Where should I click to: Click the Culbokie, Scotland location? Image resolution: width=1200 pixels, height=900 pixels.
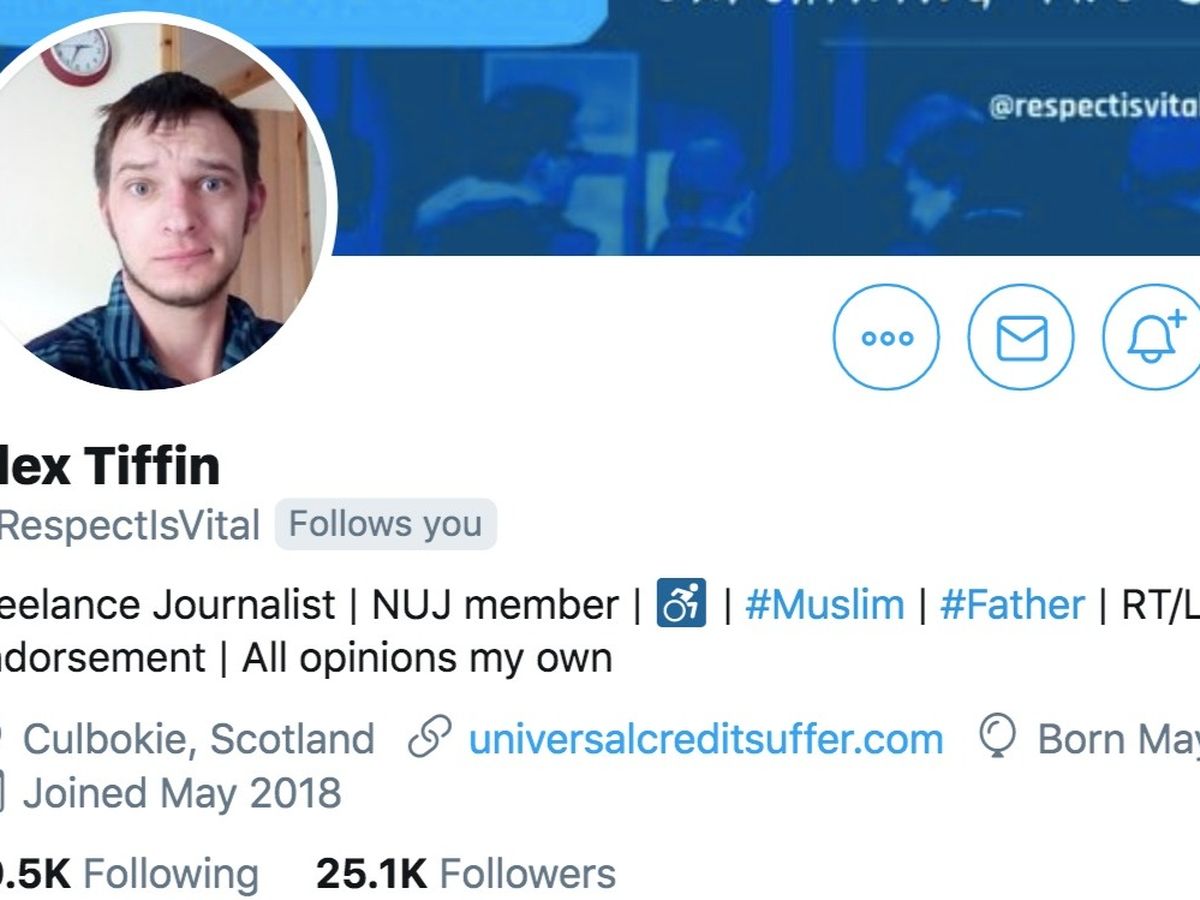[x=198, y=740]
